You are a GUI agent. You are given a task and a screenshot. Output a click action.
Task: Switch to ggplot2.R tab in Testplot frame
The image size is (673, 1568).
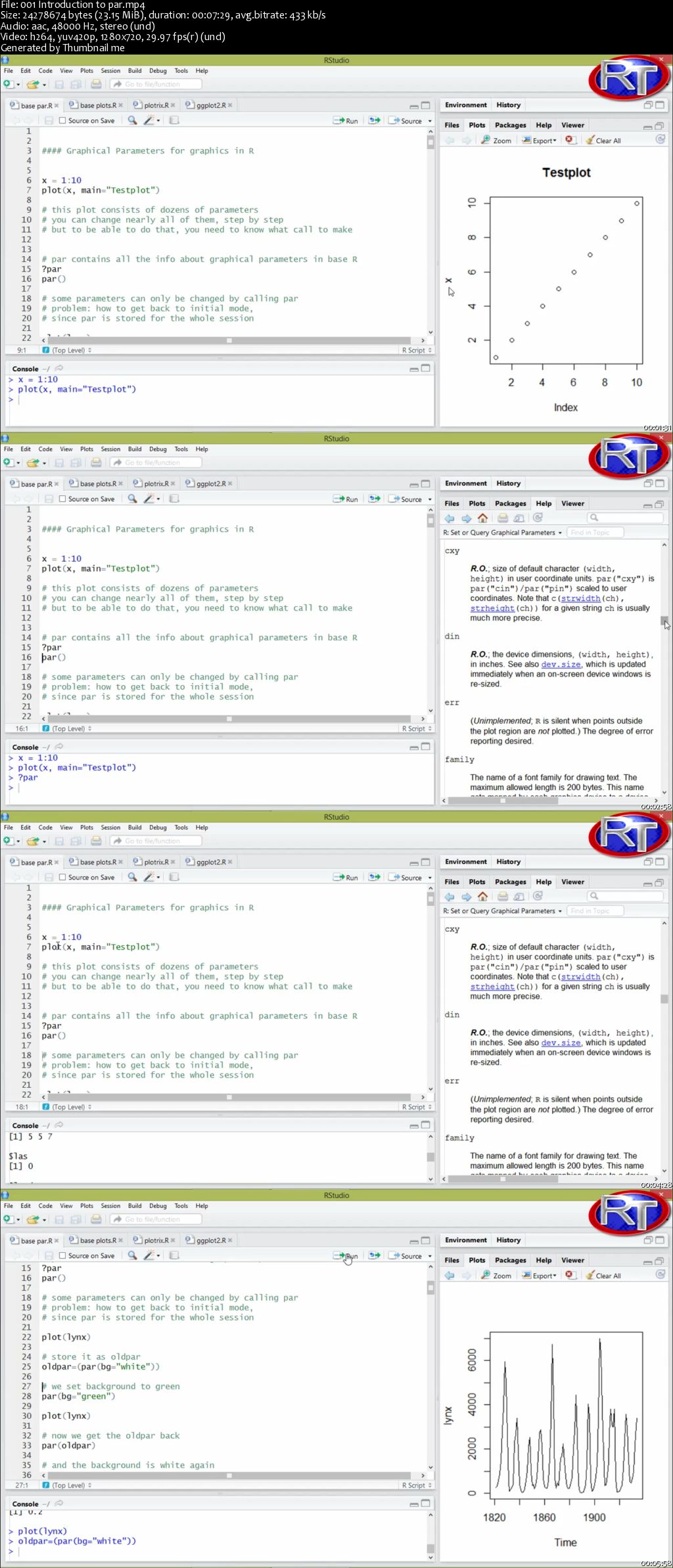[209, 105]
